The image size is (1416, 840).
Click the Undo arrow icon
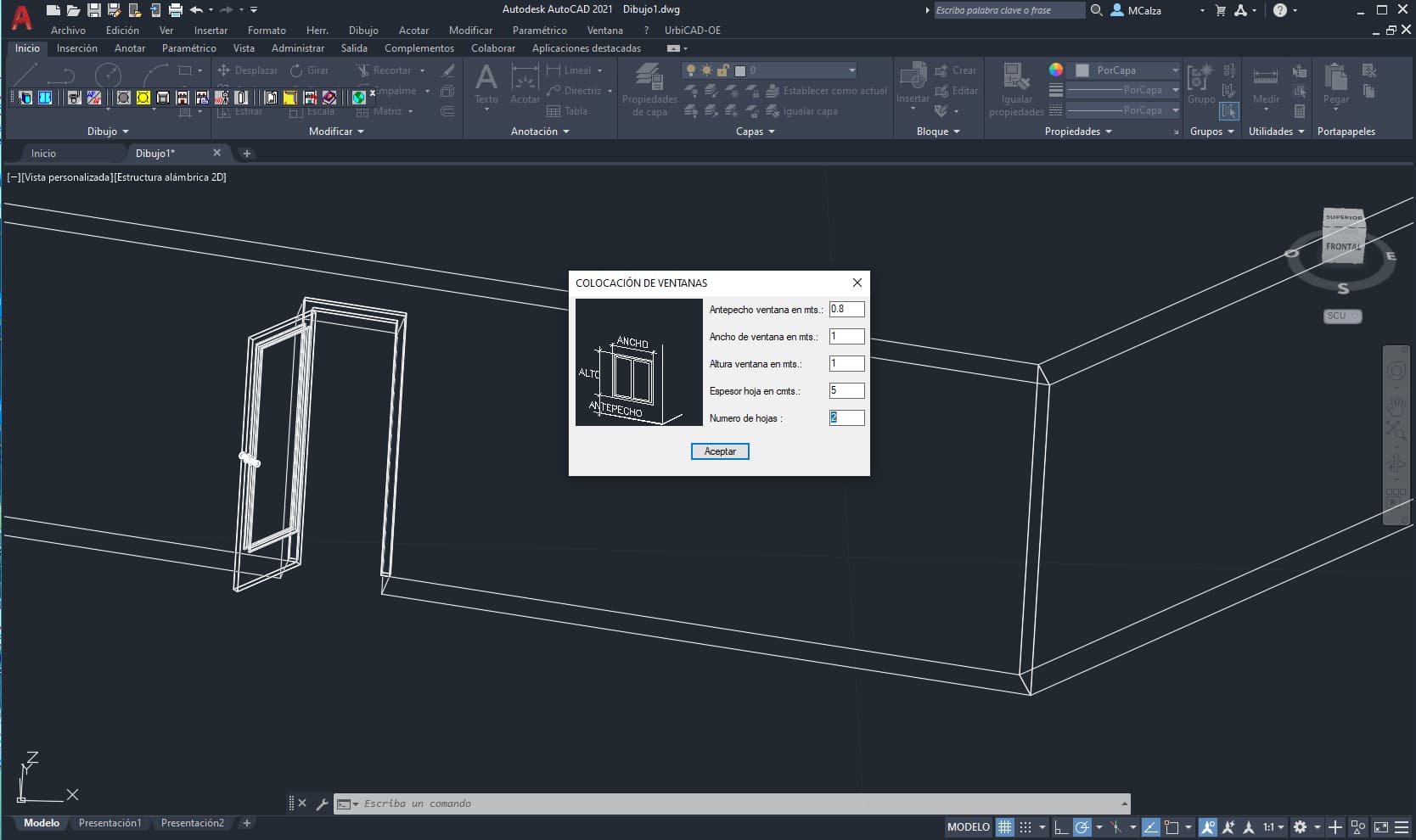pos(196,10)
